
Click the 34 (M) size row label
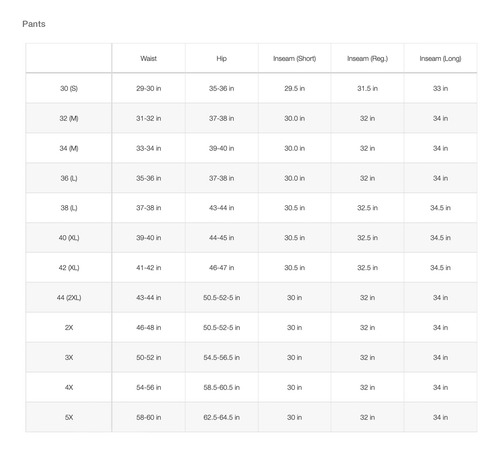point(69,148)
